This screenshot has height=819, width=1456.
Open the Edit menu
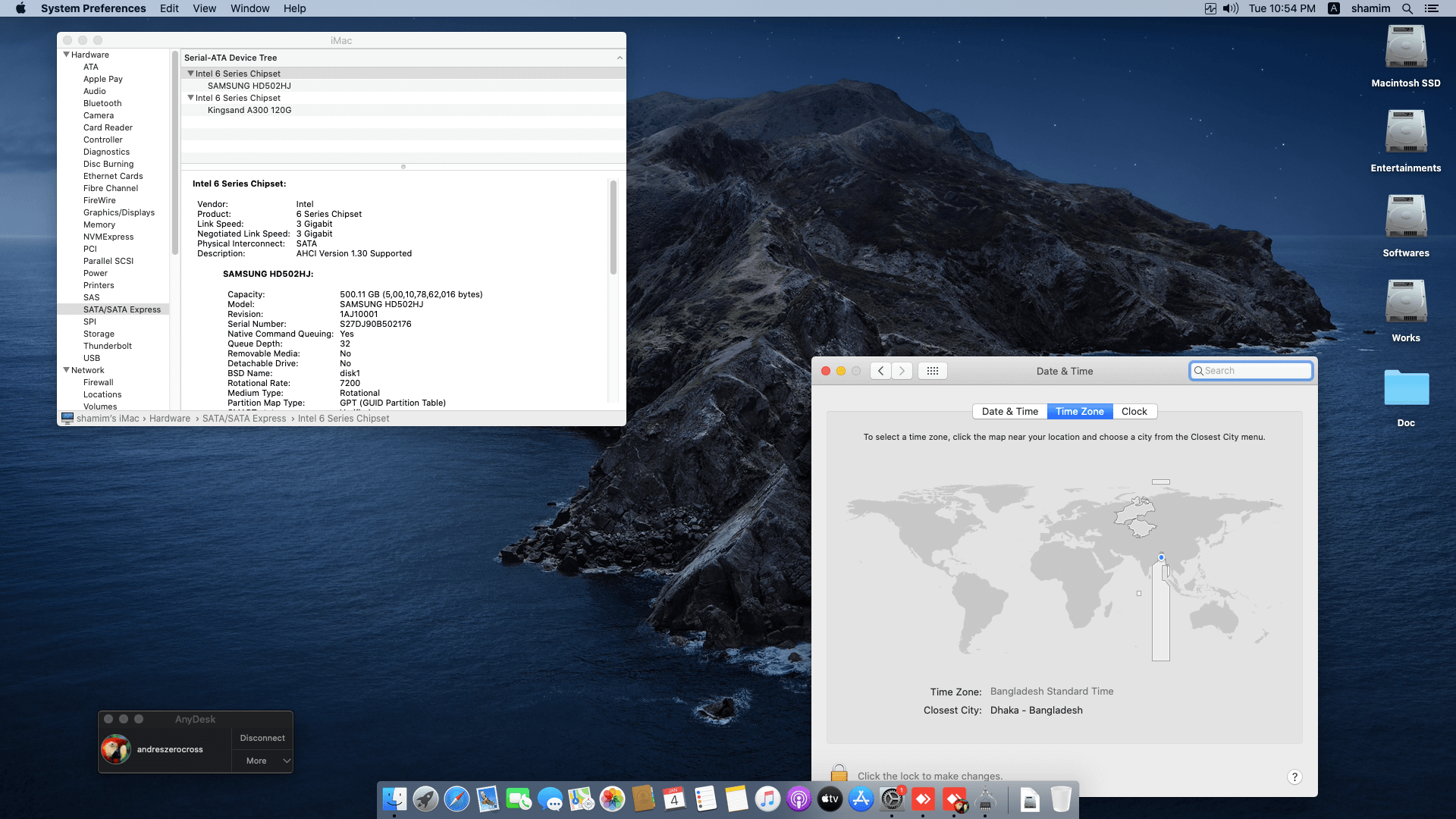(169, 8)
